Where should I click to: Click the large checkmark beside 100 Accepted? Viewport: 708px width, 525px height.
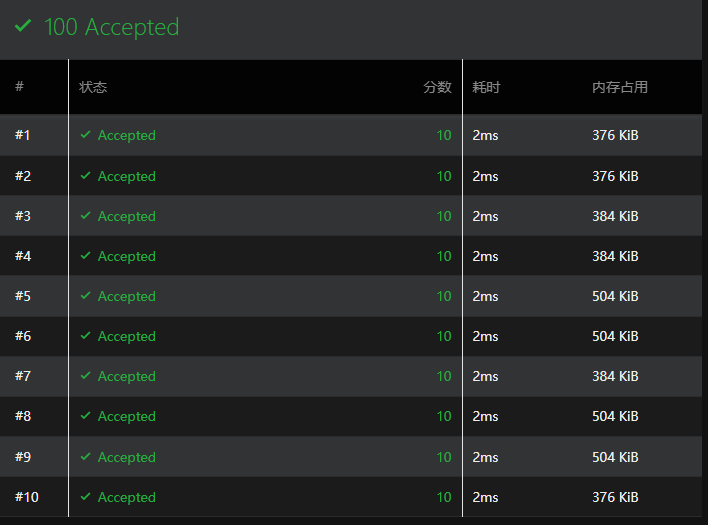(23, 26)
